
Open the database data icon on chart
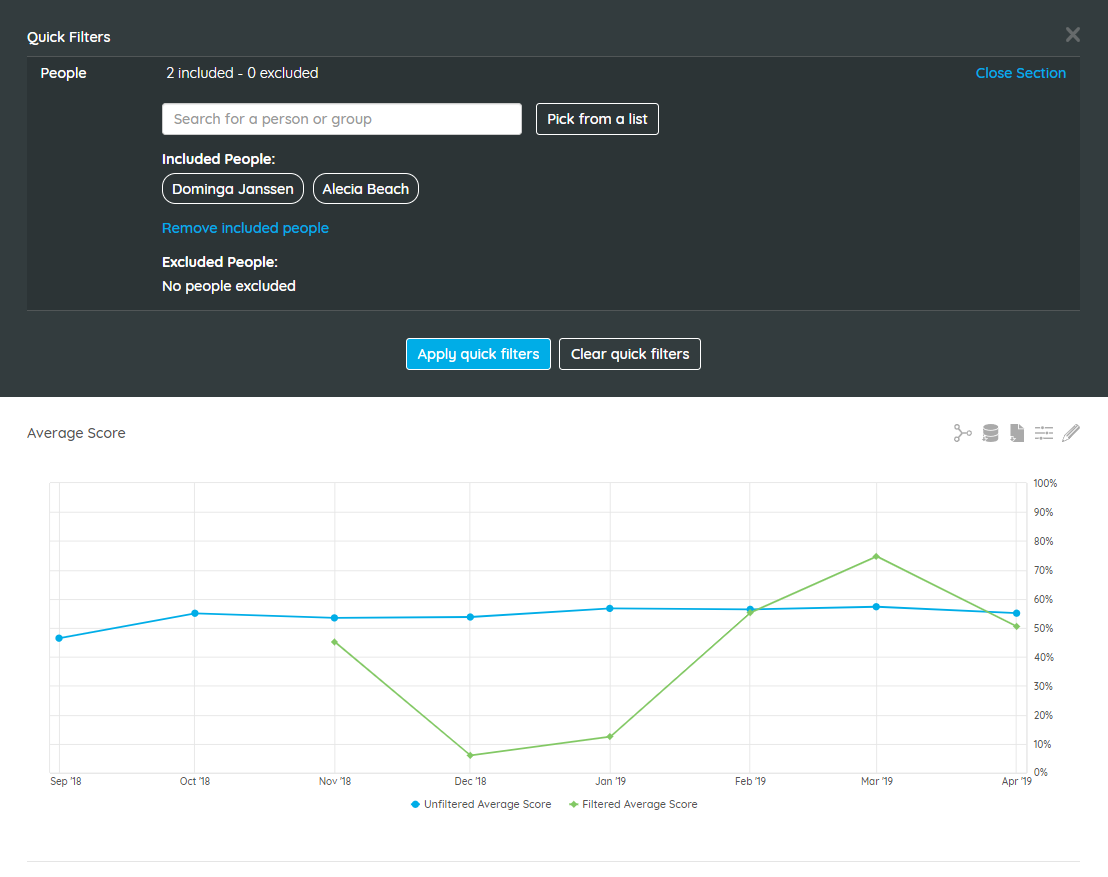coord(990,433)
